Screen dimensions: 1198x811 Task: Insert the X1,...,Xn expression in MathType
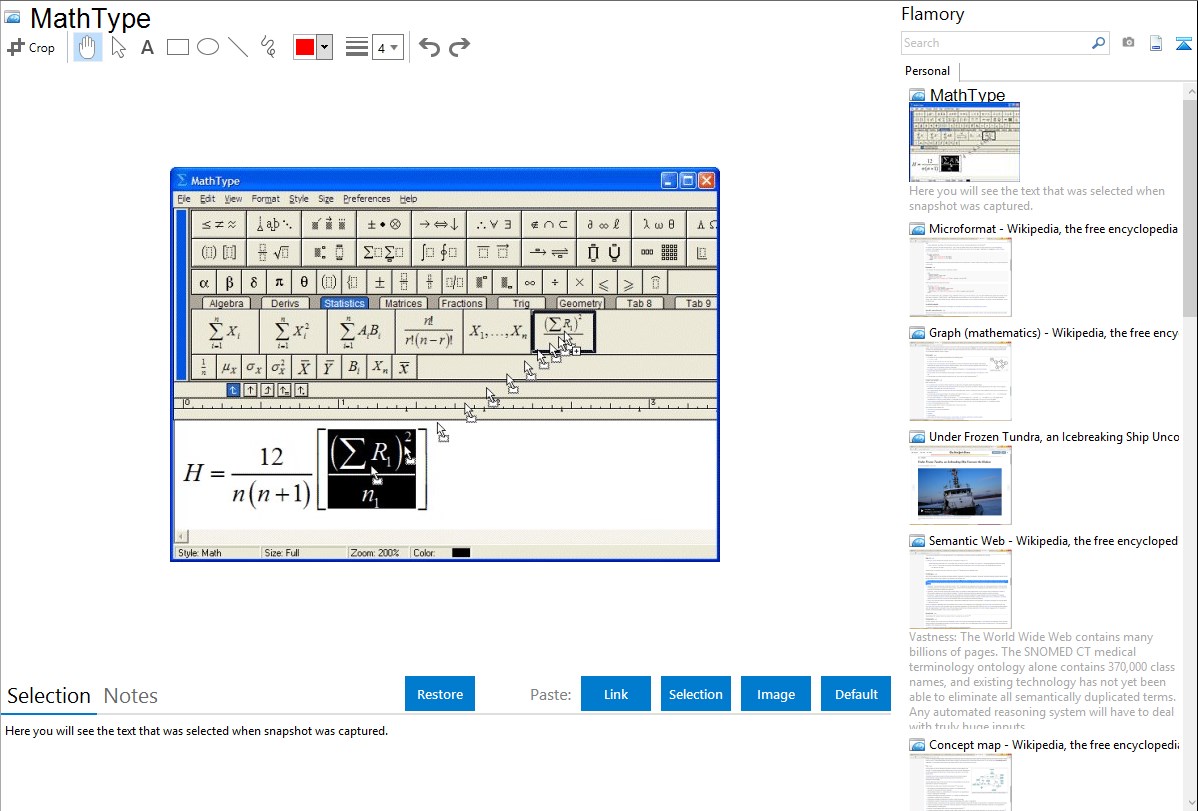tap(497, 332)
